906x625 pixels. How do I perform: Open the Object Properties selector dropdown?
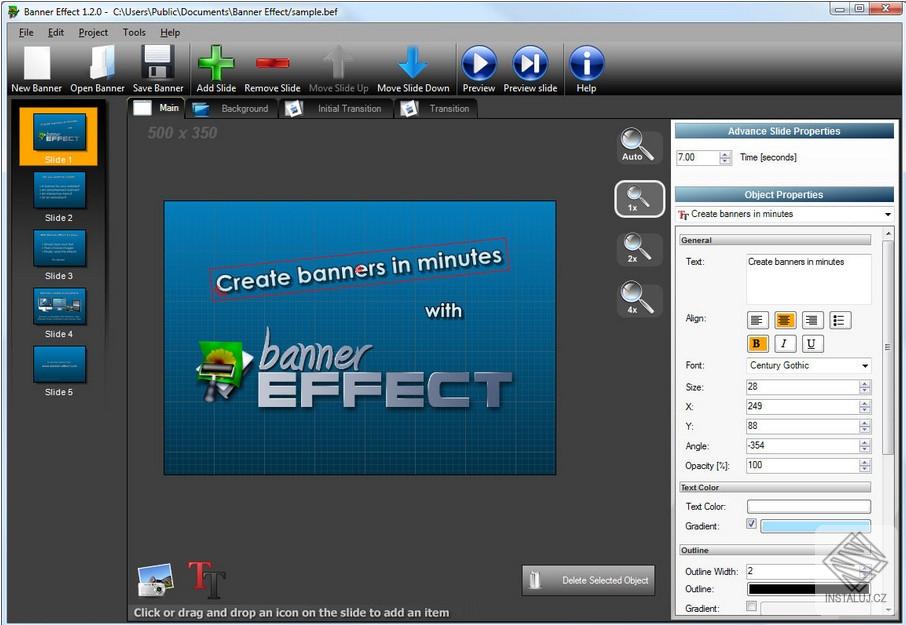tap(886, 214)
